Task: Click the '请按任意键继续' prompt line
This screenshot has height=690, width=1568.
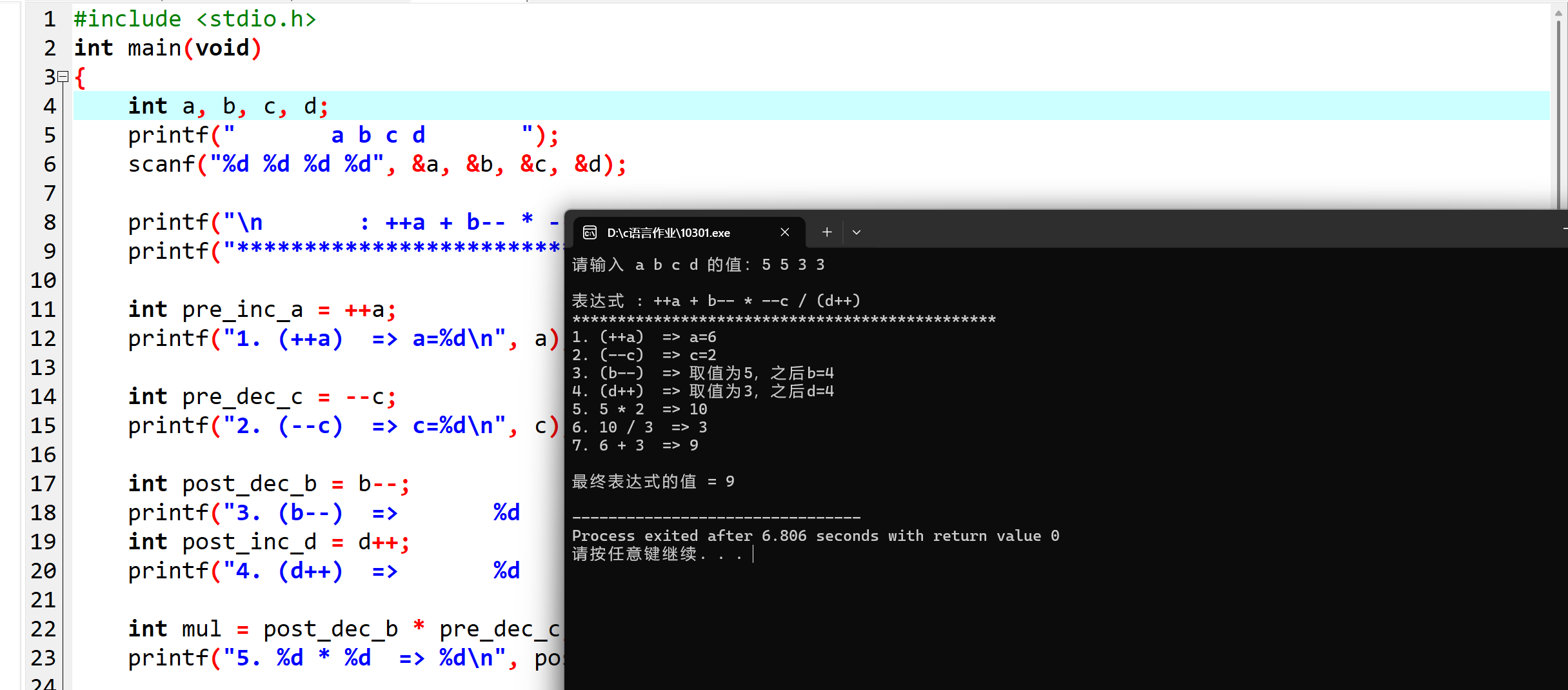Action: (657, 554)
